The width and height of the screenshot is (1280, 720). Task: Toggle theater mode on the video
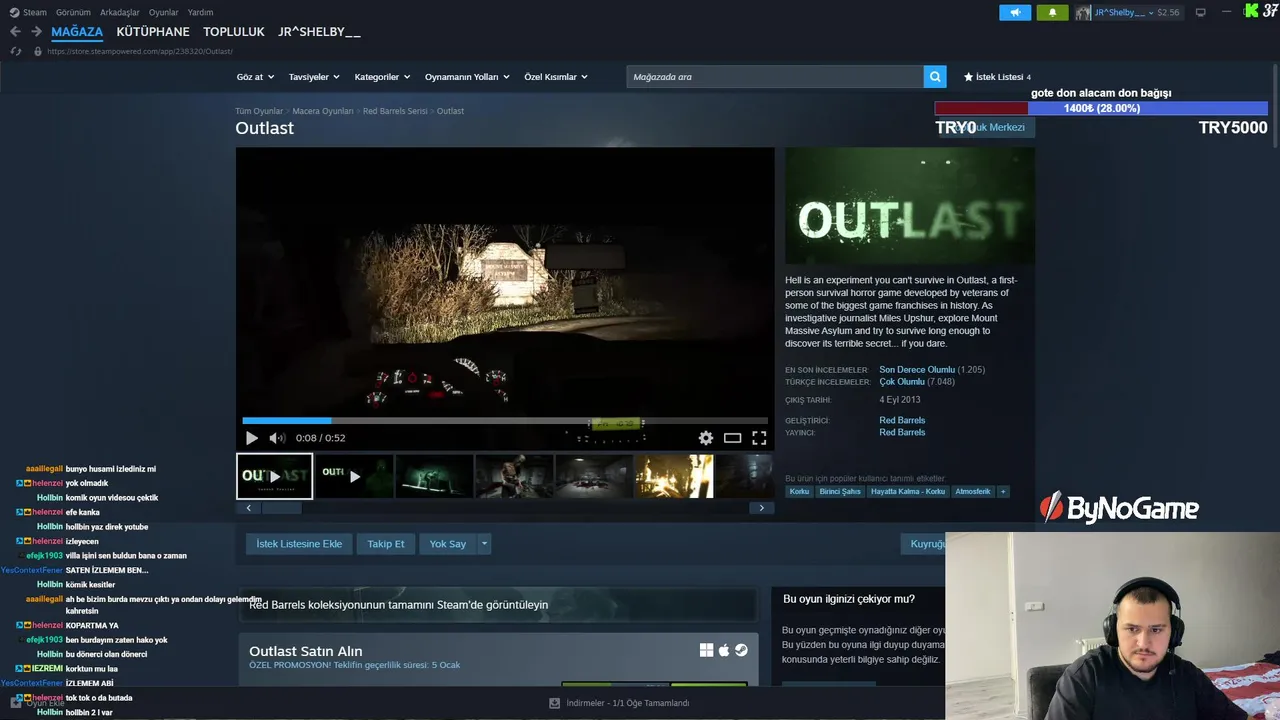[732, 438]
